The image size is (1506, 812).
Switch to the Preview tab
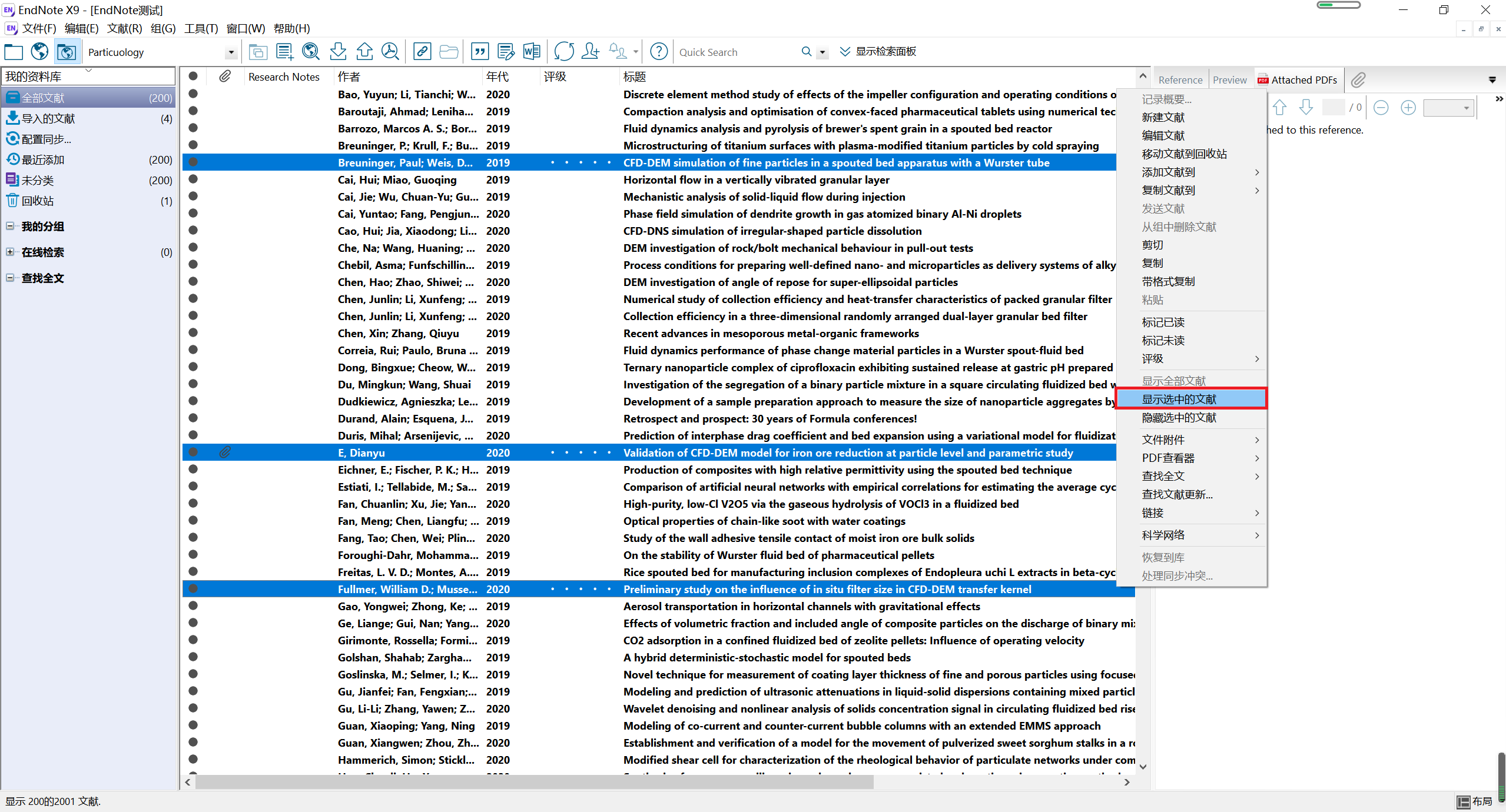tap(1229, 80)
